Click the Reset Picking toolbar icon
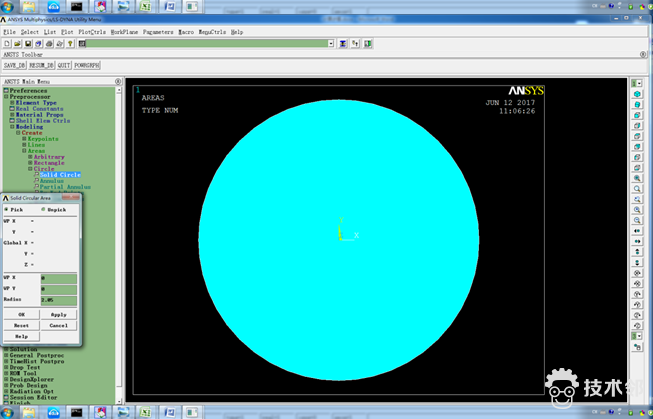This screenshot has height=419, width=653. point(355,43)
